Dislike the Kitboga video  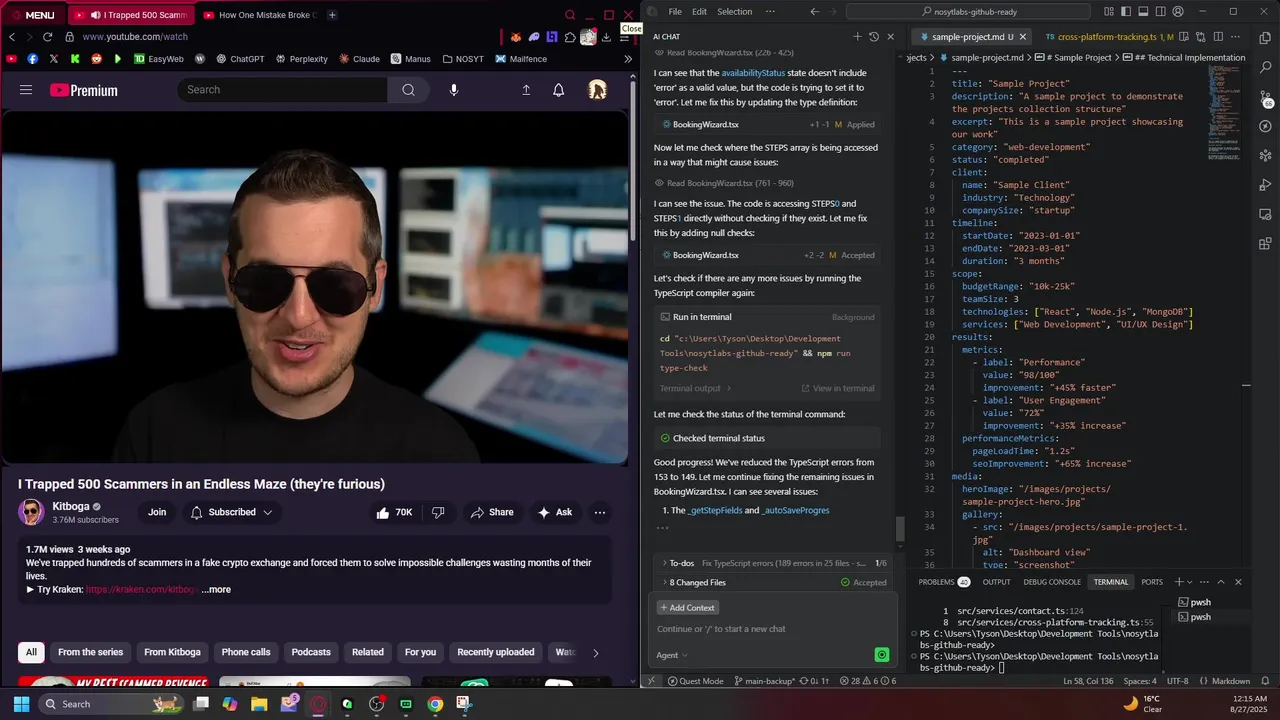(x=438, y=512)
